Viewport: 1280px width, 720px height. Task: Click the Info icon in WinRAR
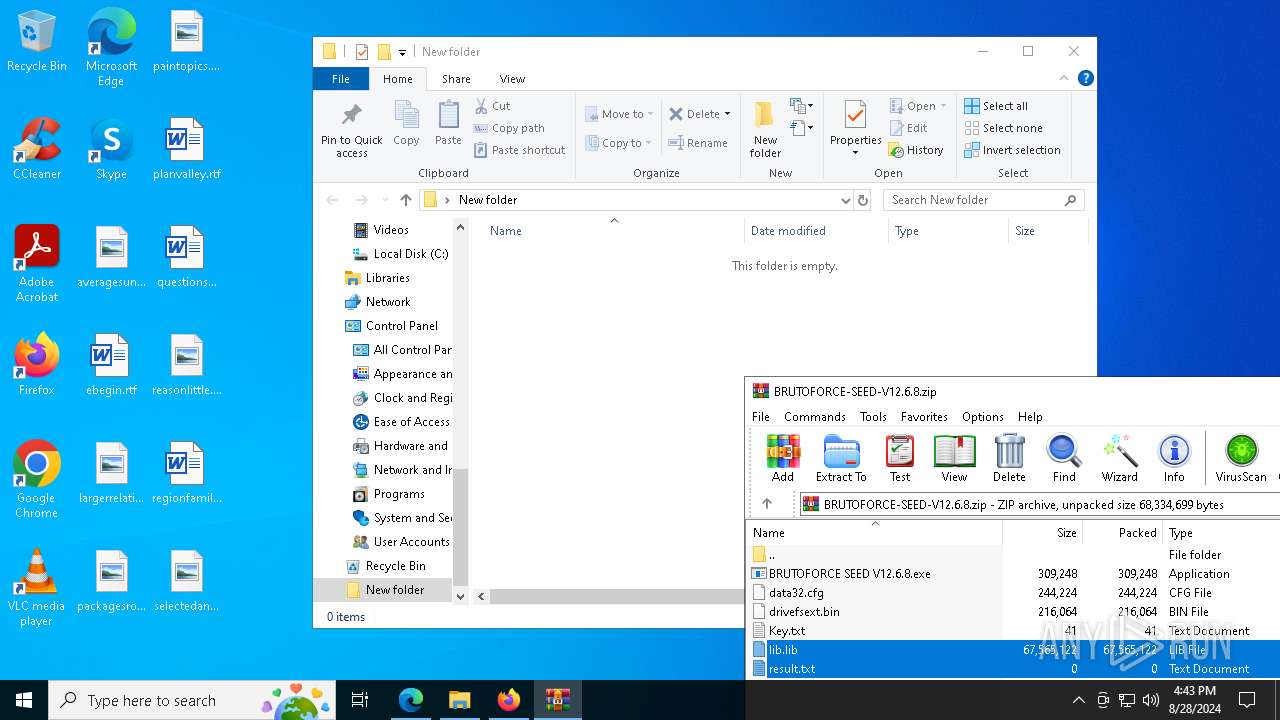pos(1174,459)
